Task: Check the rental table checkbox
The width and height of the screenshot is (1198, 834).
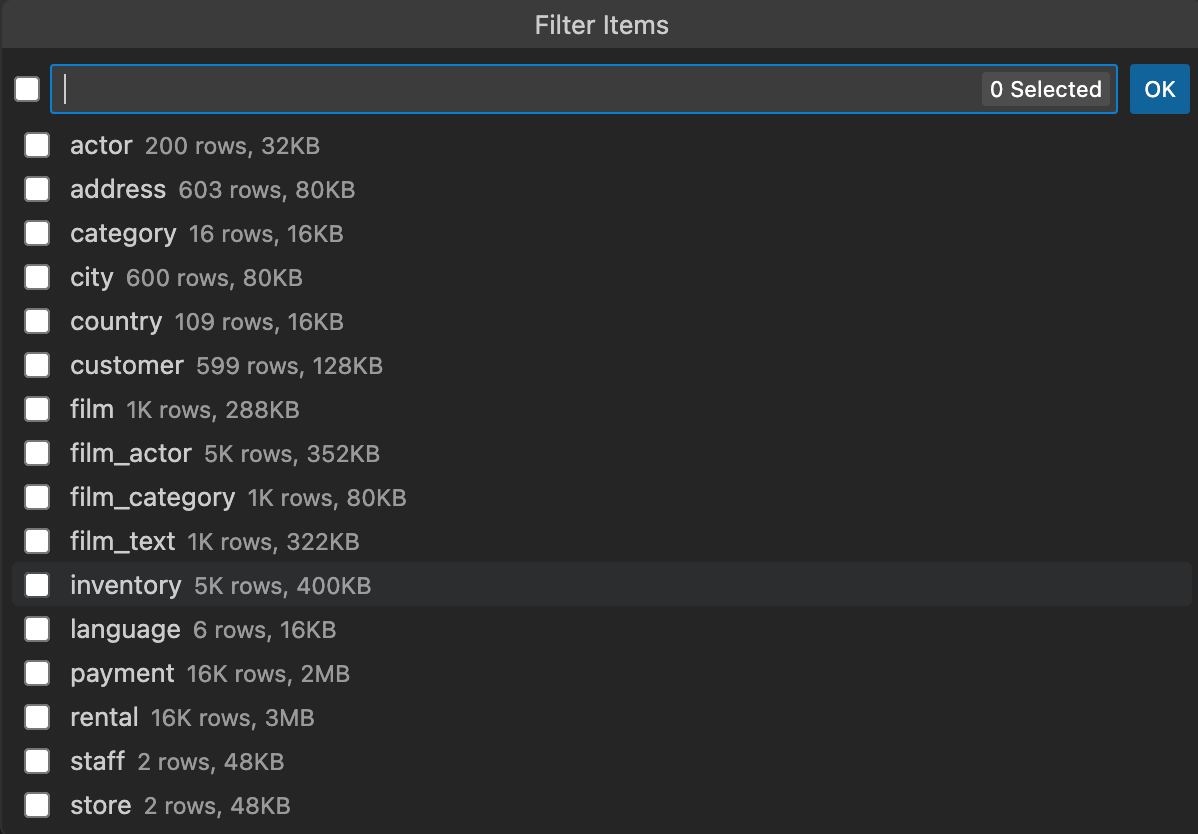Action: (x=37, y=717)
